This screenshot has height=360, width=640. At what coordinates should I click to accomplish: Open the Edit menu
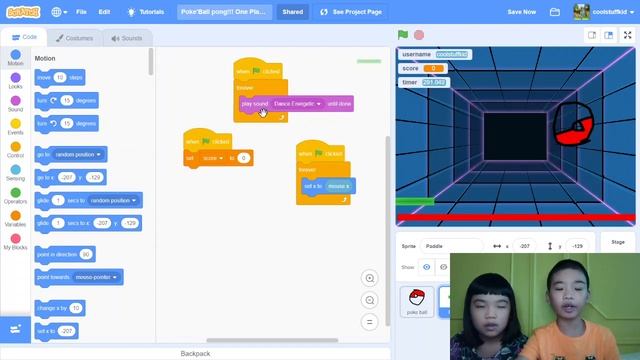click(104, 12)
